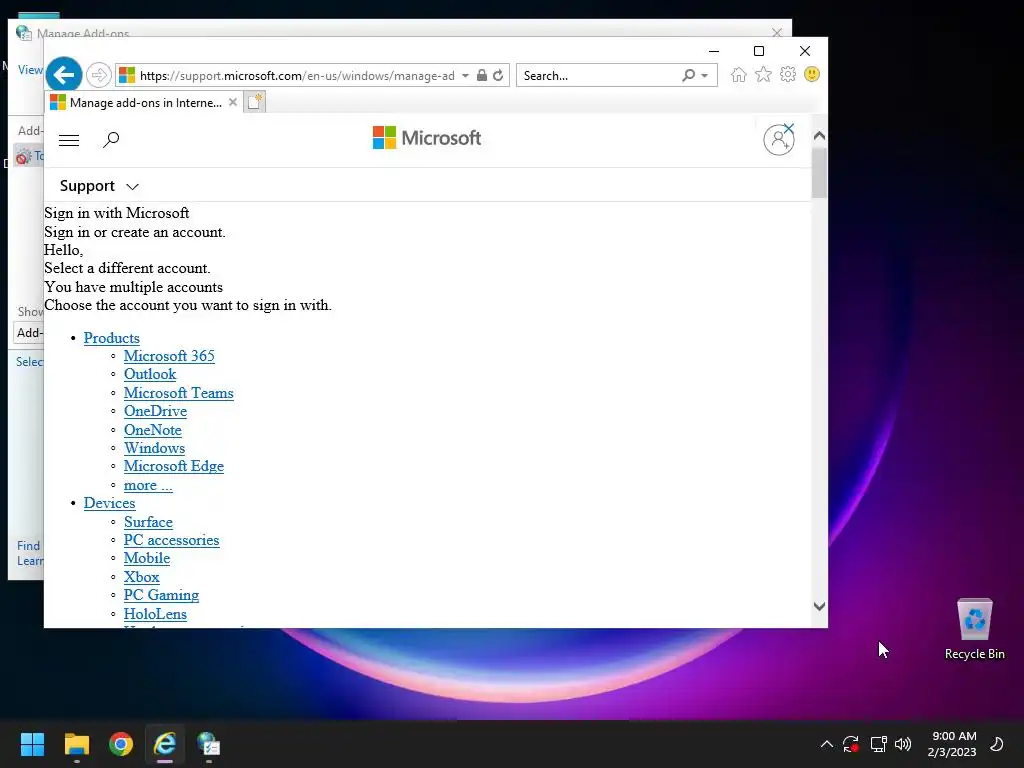The image size is (1024, 768).
Task: Open volume speaker tray icon
Action: [x=903, y=744]
